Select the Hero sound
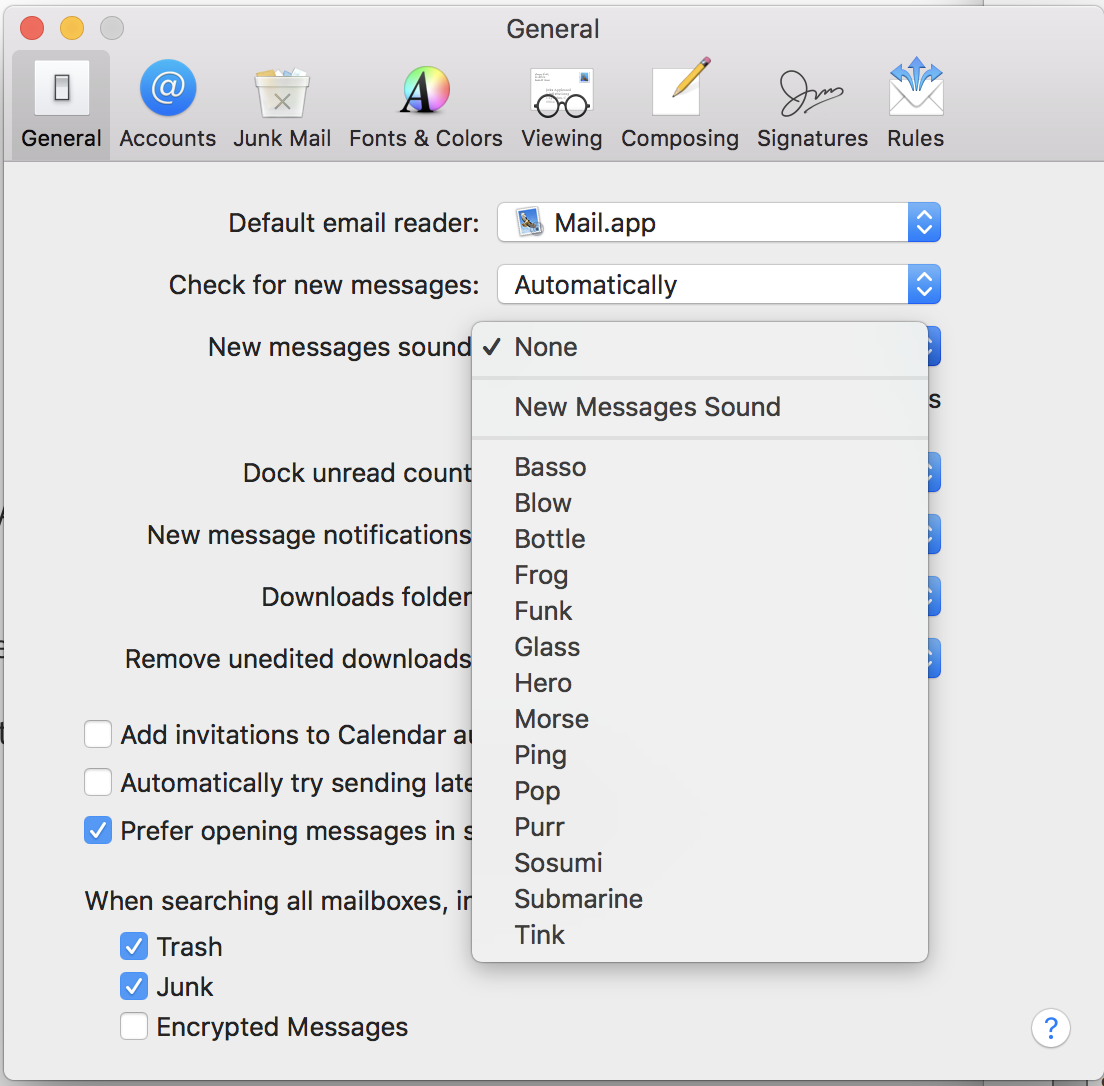This screenshot has width=1104, height=1086. click(700, 682)
